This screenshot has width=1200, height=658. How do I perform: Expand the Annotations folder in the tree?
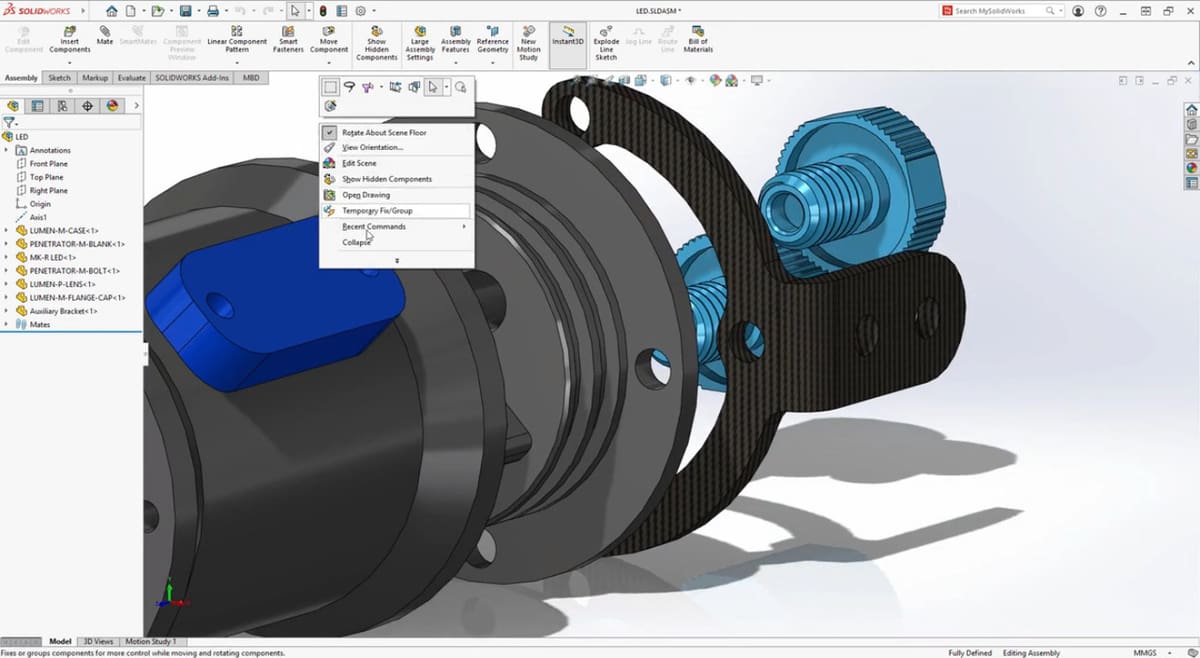click(x=7, y=150)
